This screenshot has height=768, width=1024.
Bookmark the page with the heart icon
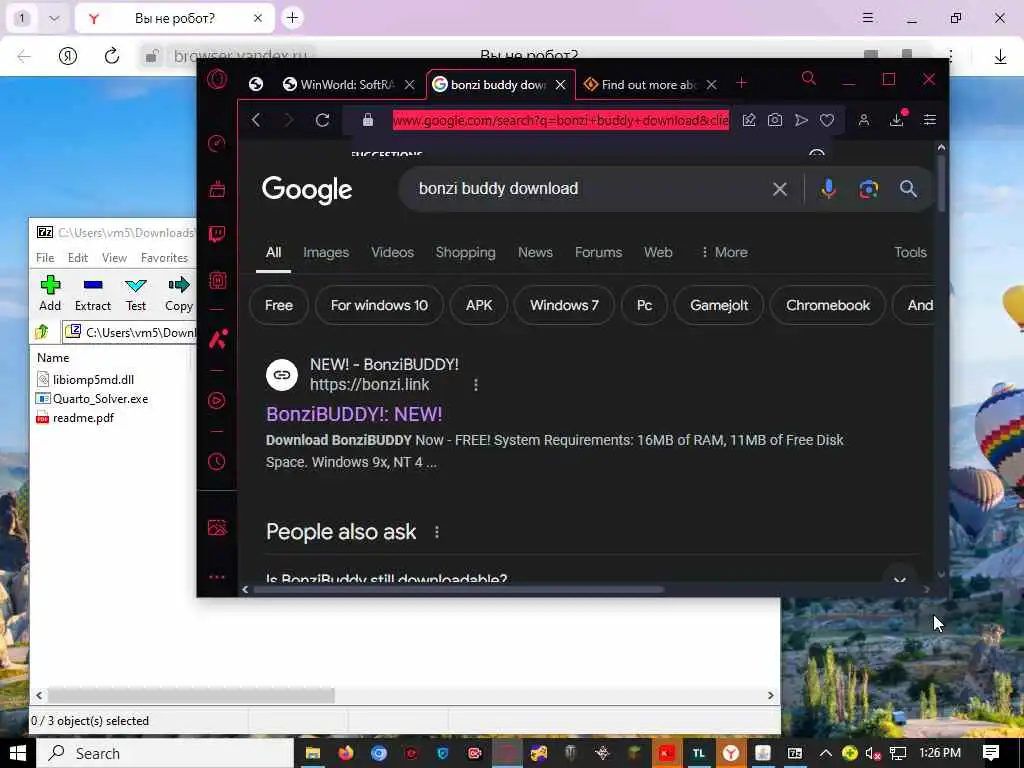coord(827,120)
